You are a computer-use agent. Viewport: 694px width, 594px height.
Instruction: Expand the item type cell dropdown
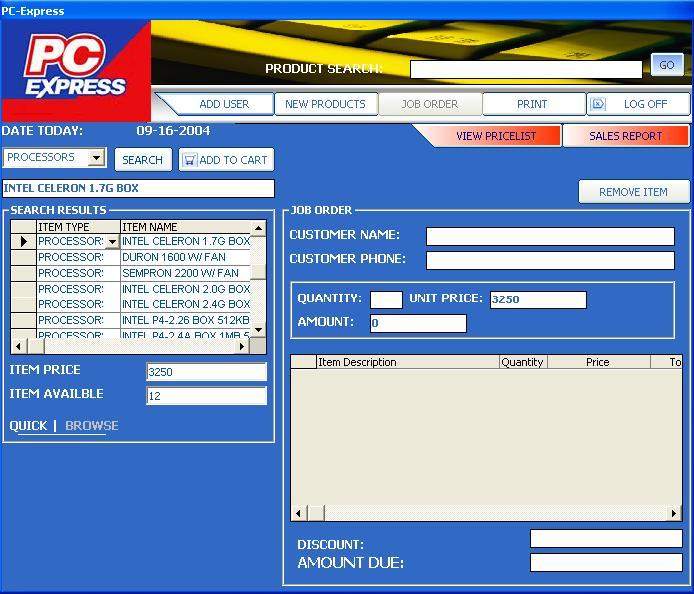coord(112,242)
